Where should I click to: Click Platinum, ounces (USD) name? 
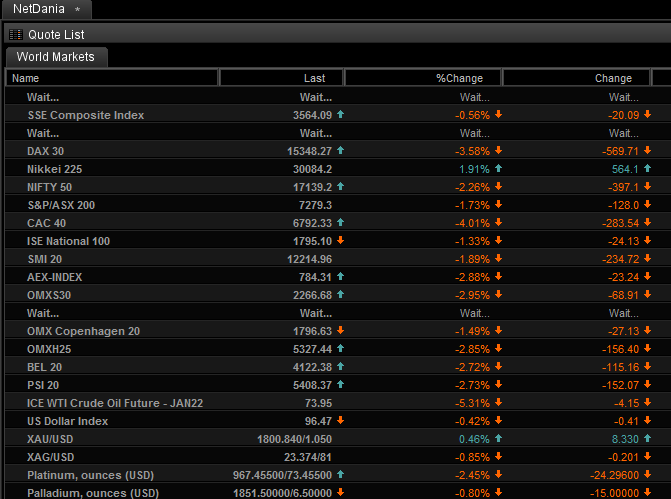point(90,475)
